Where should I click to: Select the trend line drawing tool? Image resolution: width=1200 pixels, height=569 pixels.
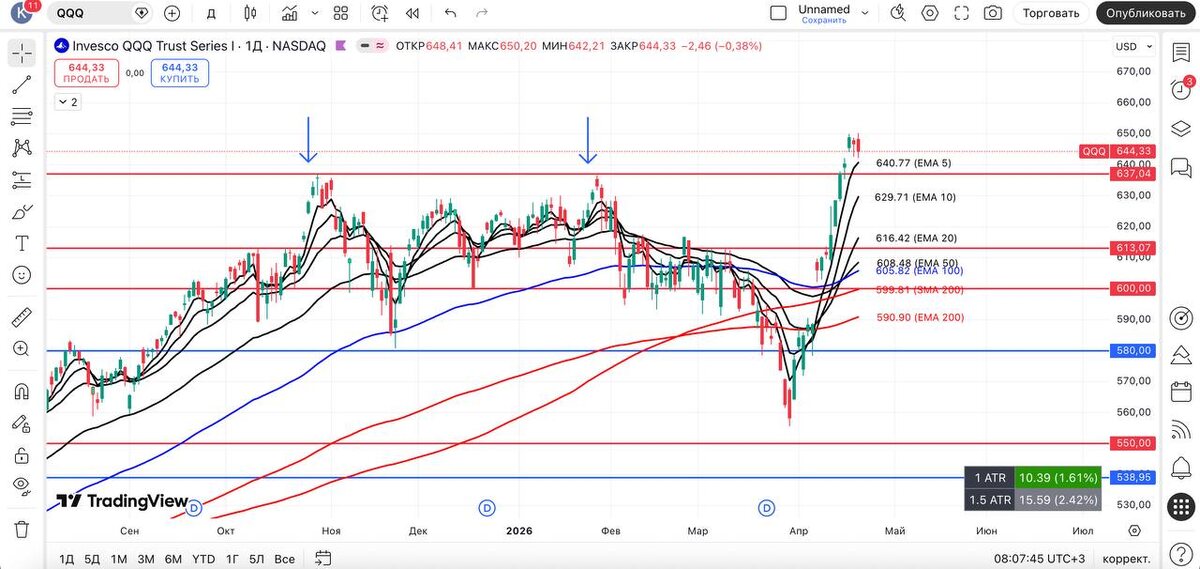click(x=21, y=85)
